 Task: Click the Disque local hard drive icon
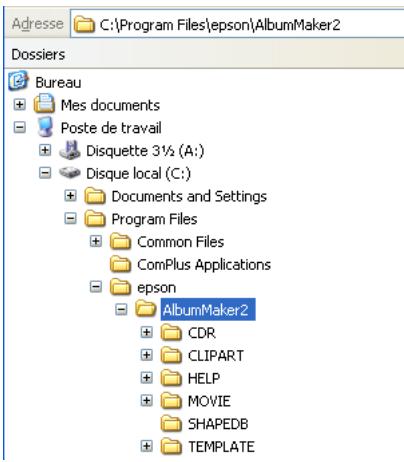[x=70, y=173]
